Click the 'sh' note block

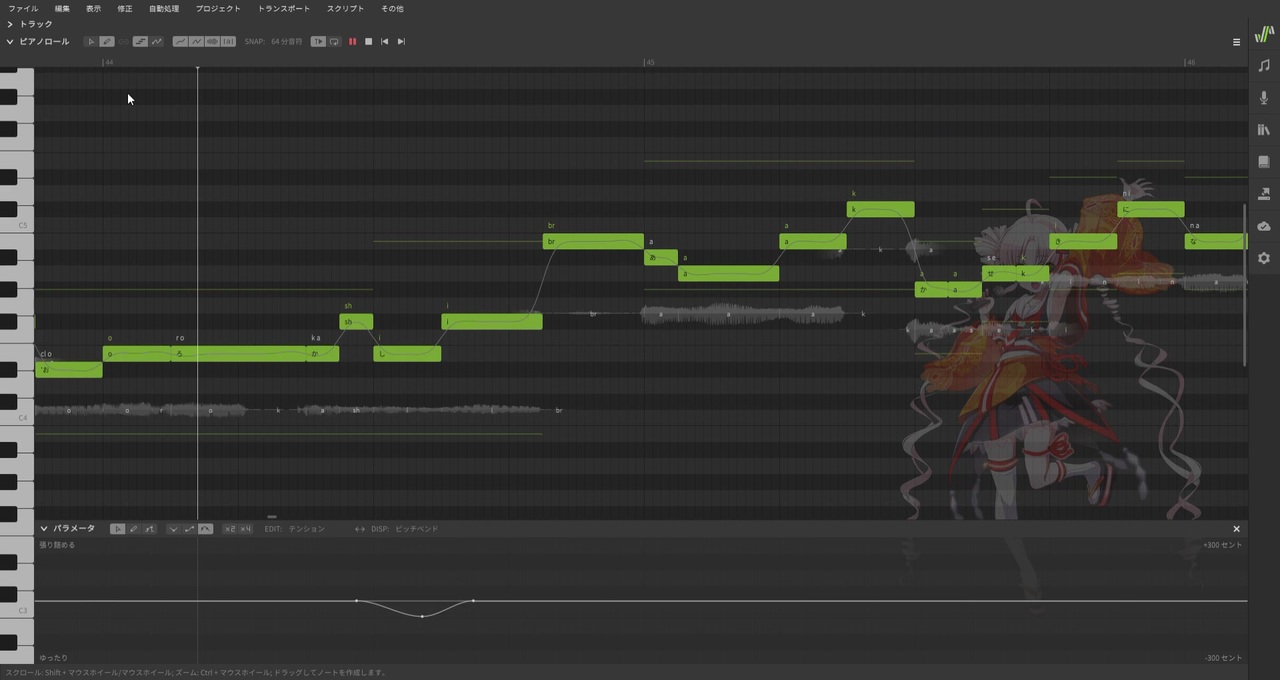point(356,322)
